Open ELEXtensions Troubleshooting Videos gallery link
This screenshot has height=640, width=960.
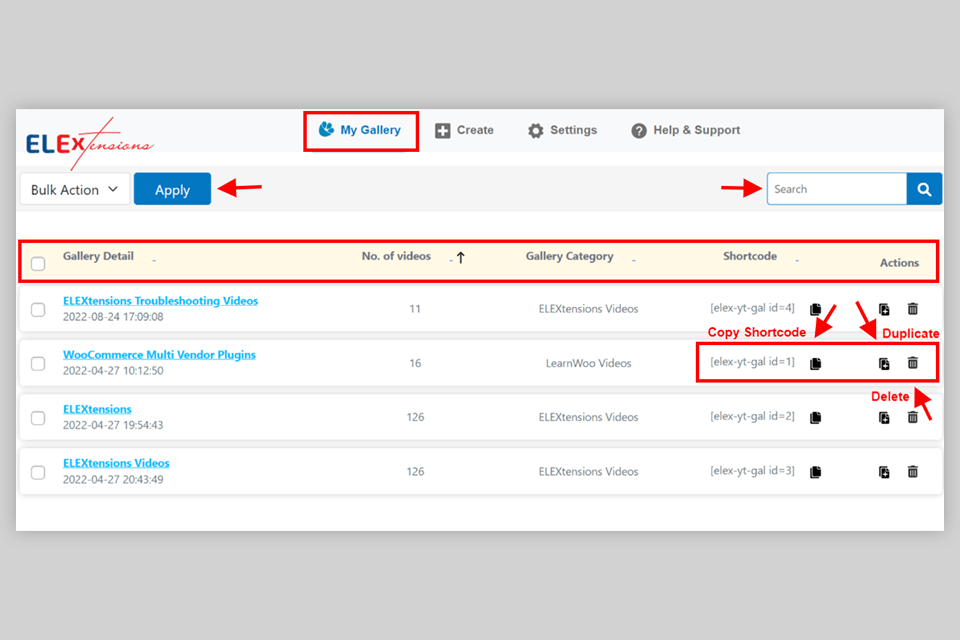click(x=160, y=301)
